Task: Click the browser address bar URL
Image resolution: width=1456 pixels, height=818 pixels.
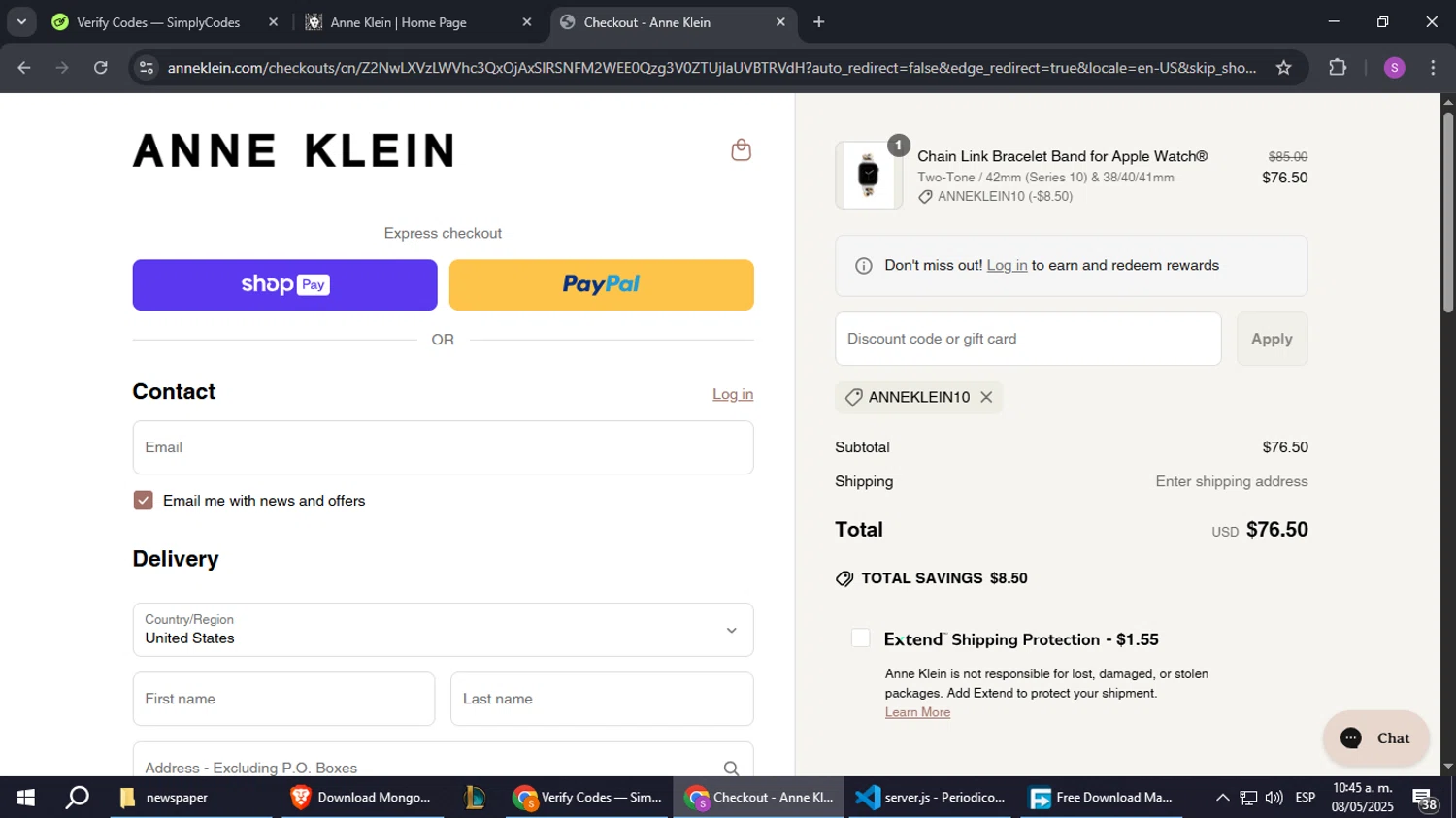Action: (x=711, y=67)
